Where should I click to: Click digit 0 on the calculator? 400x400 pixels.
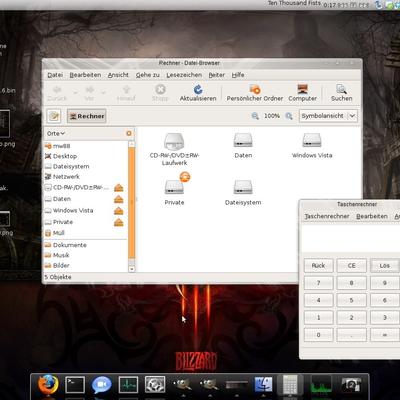coord(318,335)
